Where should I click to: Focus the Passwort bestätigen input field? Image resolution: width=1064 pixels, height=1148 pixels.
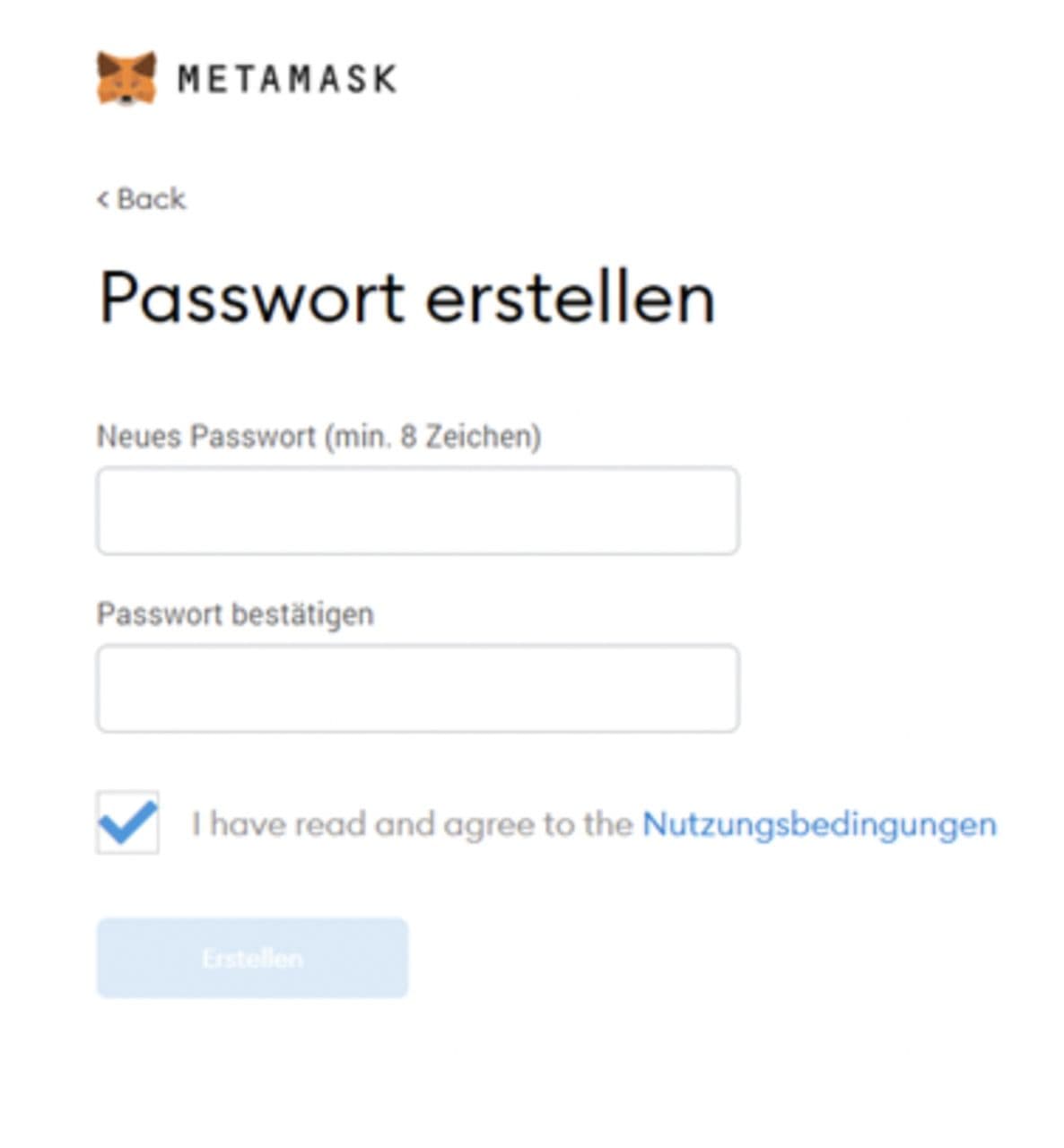[x=417, y=688]
